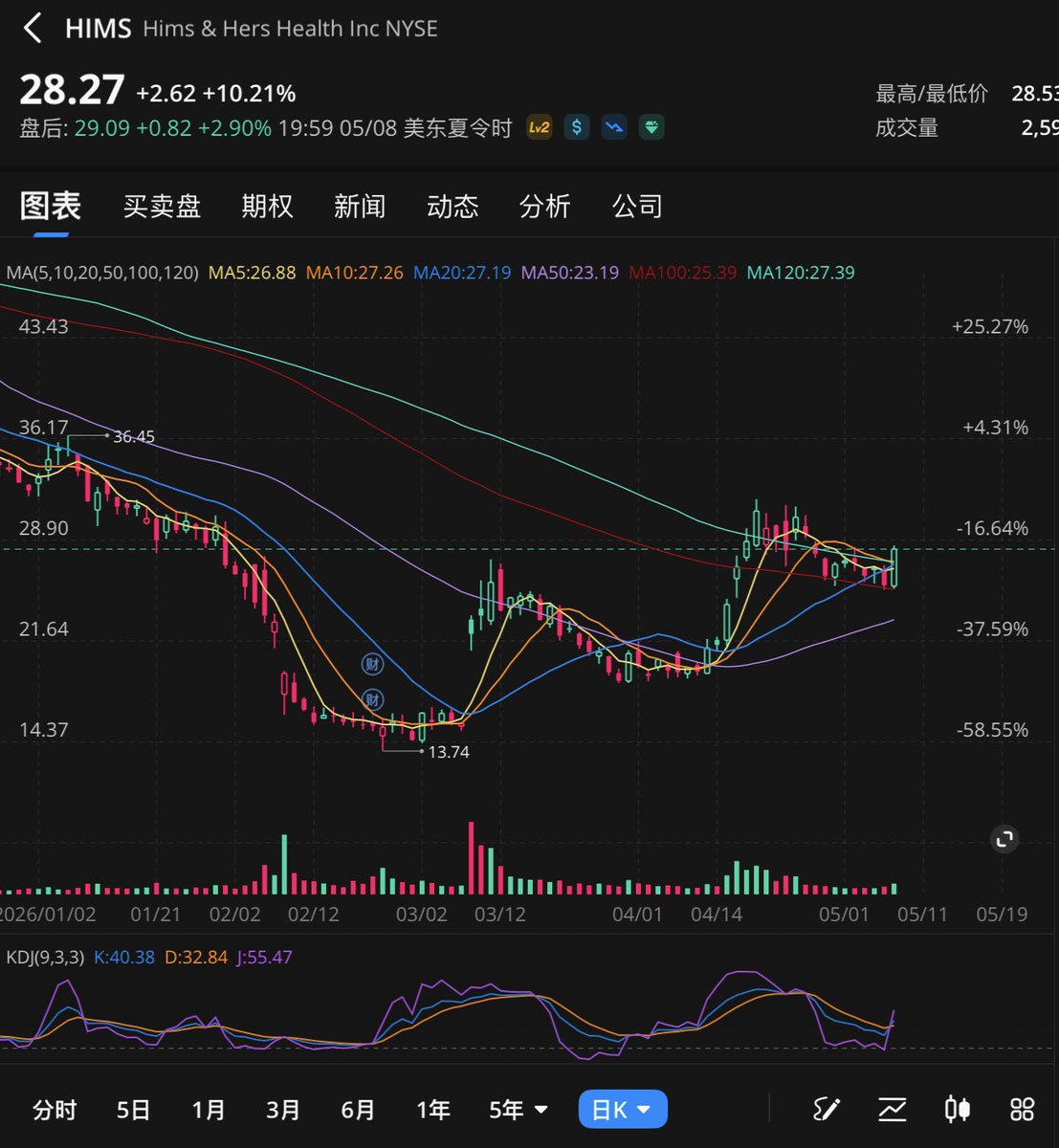Tap the J:55.47 indicator value
The width and height of the screenshot is (1059, 1148).
click(x=265, y=957)
